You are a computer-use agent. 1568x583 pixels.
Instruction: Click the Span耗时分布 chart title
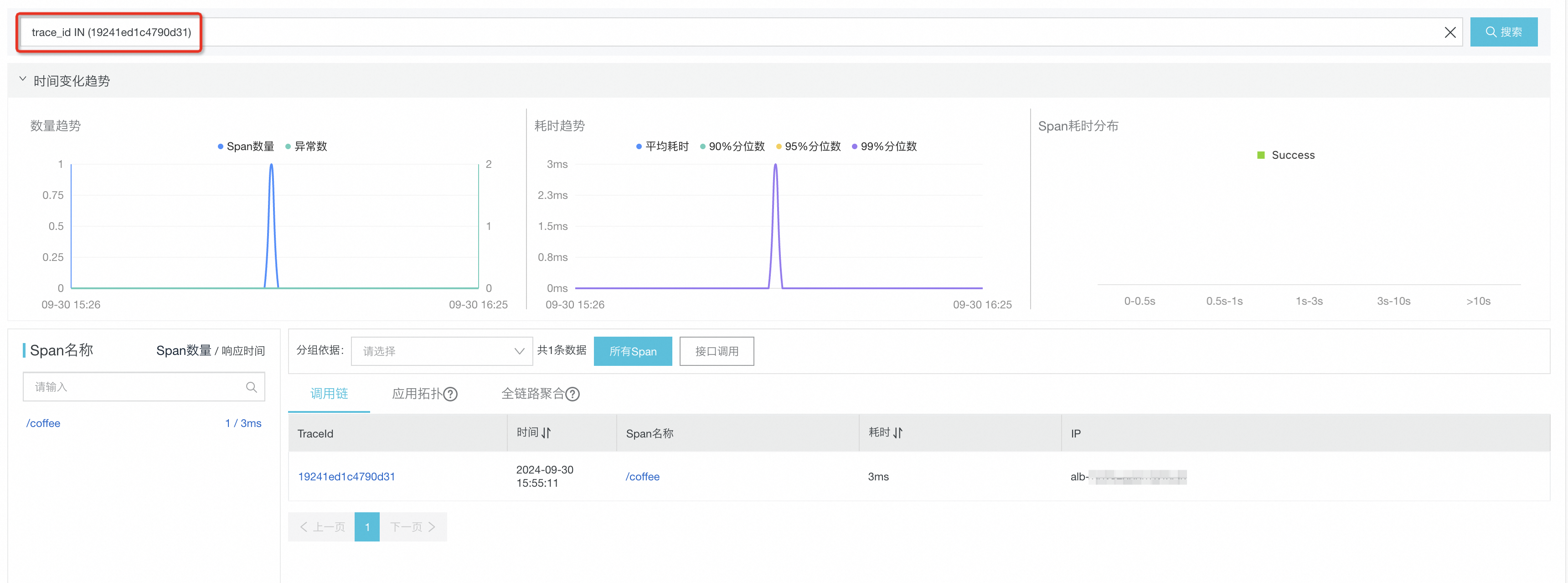(1078, 125)
